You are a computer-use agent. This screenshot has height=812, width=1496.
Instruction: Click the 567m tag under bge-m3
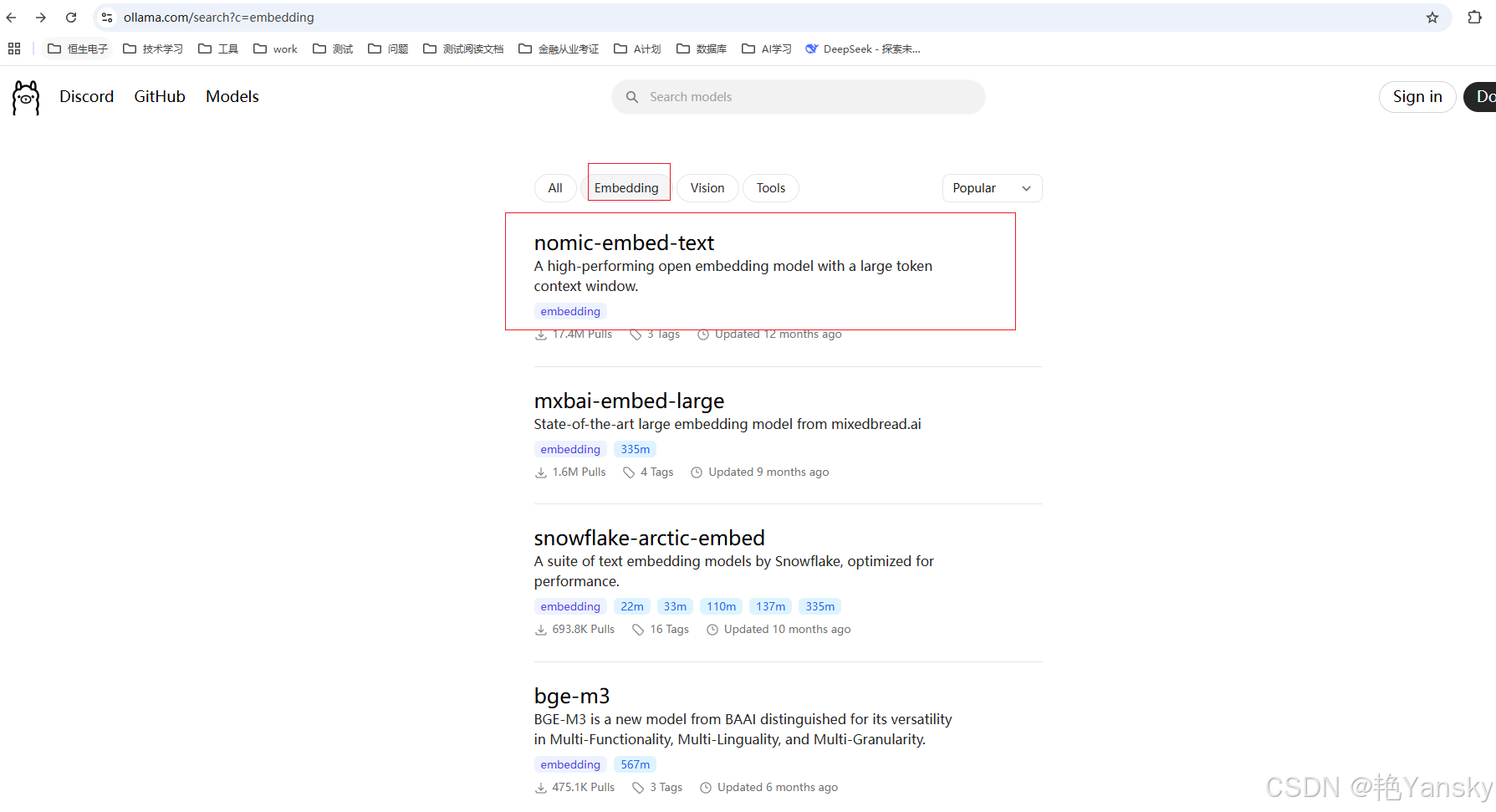pyautogui.click(x=636, y=764)
